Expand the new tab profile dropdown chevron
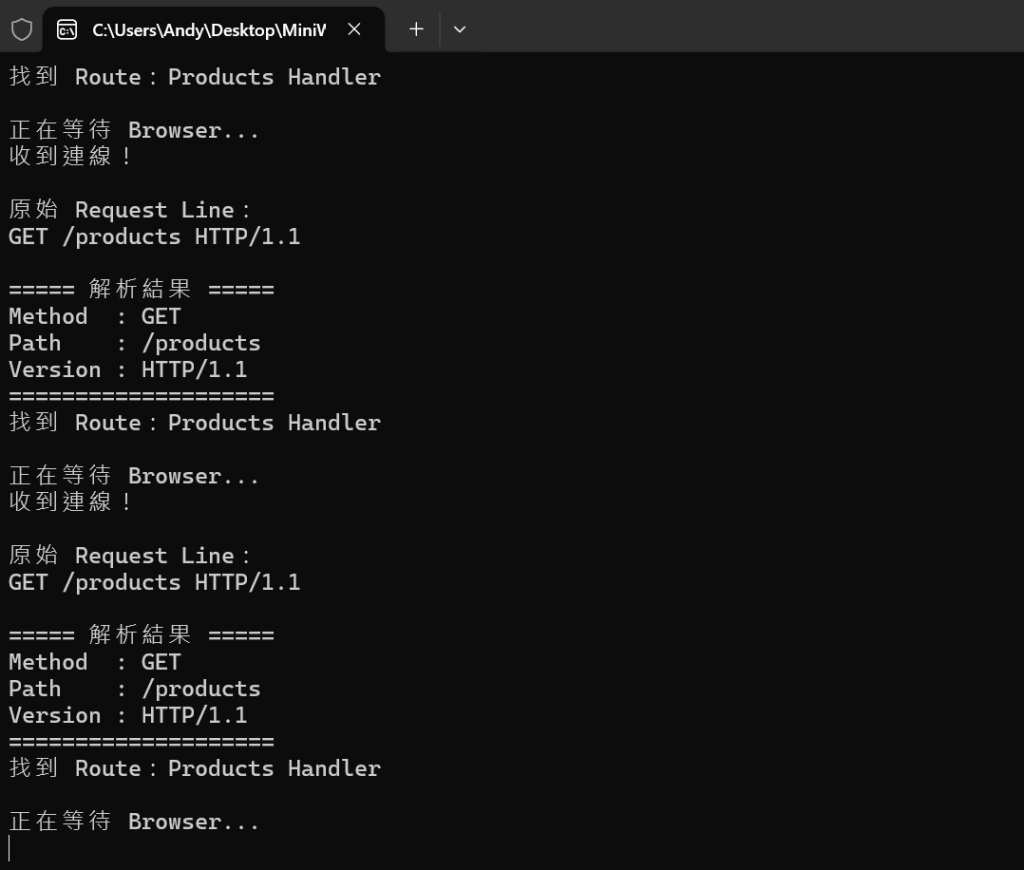This screenshot has height=870, width=1024. coord(459,29)
